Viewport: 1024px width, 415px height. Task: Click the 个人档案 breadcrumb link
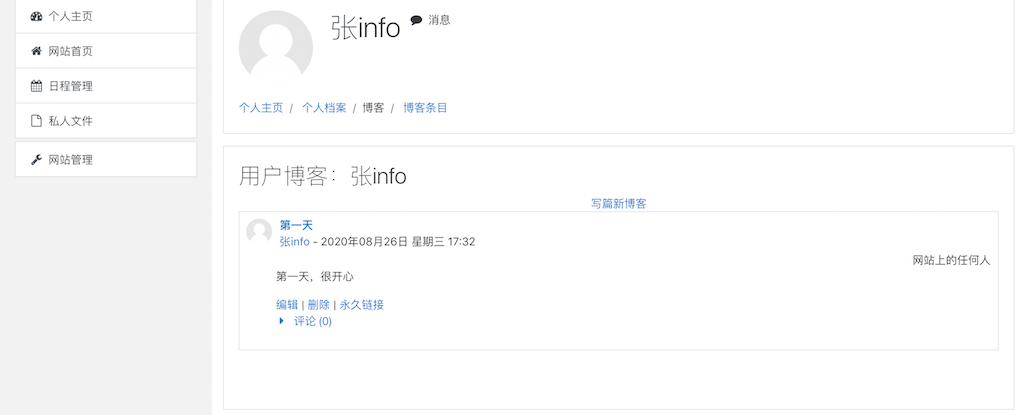[x=324, y=108]
